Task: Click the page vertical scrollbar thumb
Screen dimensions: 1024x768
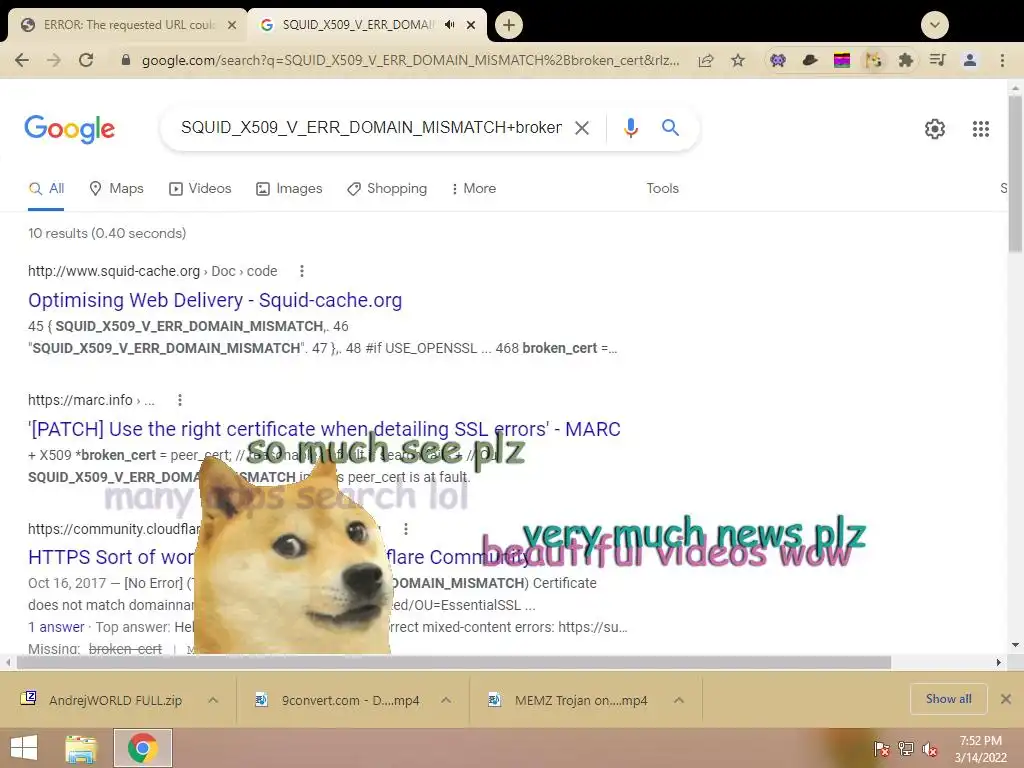Action: coord(1015,173)
